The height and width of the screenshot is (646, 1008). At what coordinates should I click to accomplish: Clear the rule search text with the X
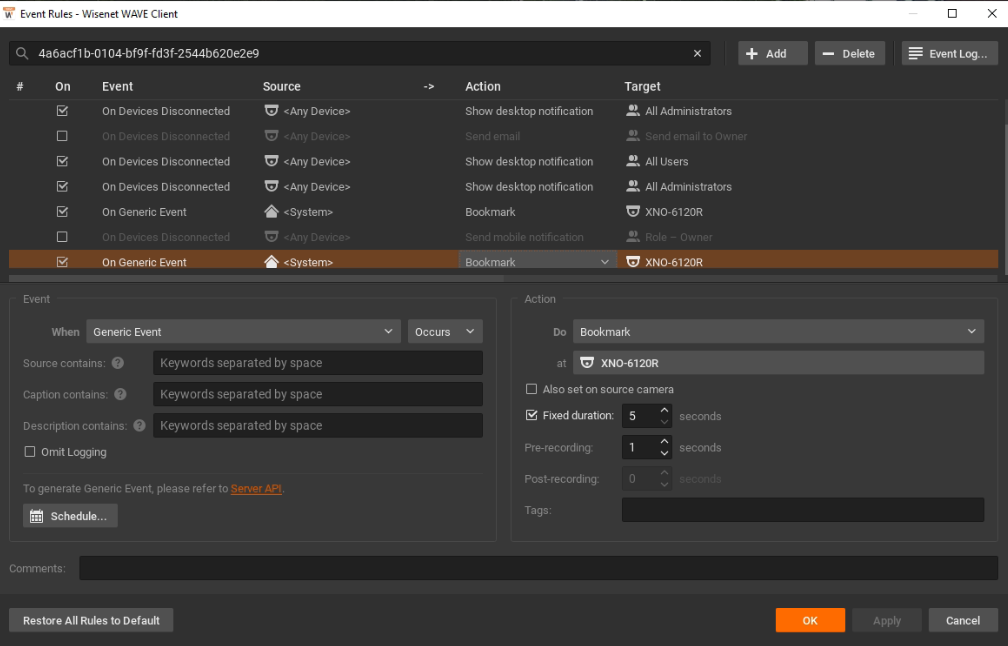coord(698,53)
